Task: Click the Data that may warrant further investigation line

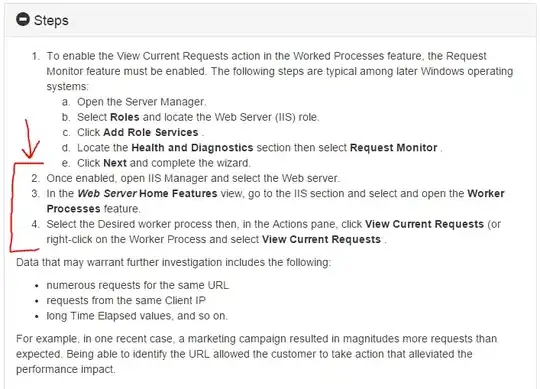Action: [x=173, y=262]
